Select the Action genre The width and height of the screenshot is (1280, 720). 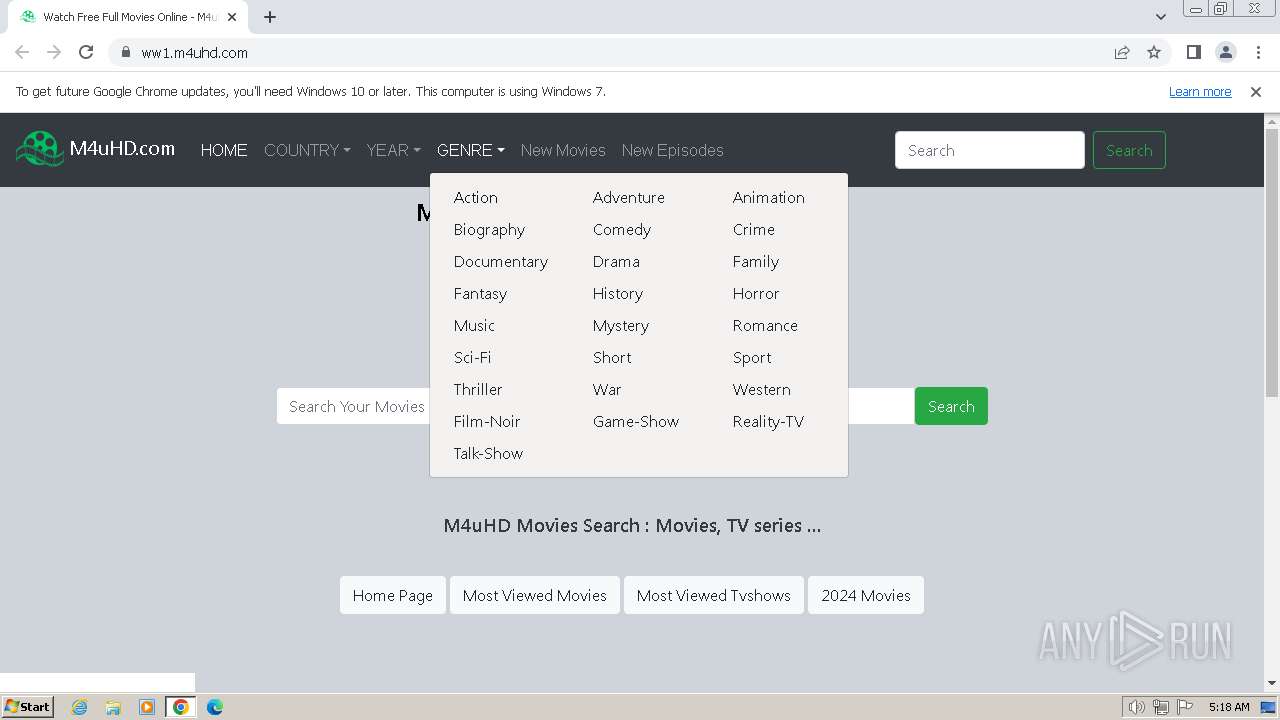(x=476, y=197)
